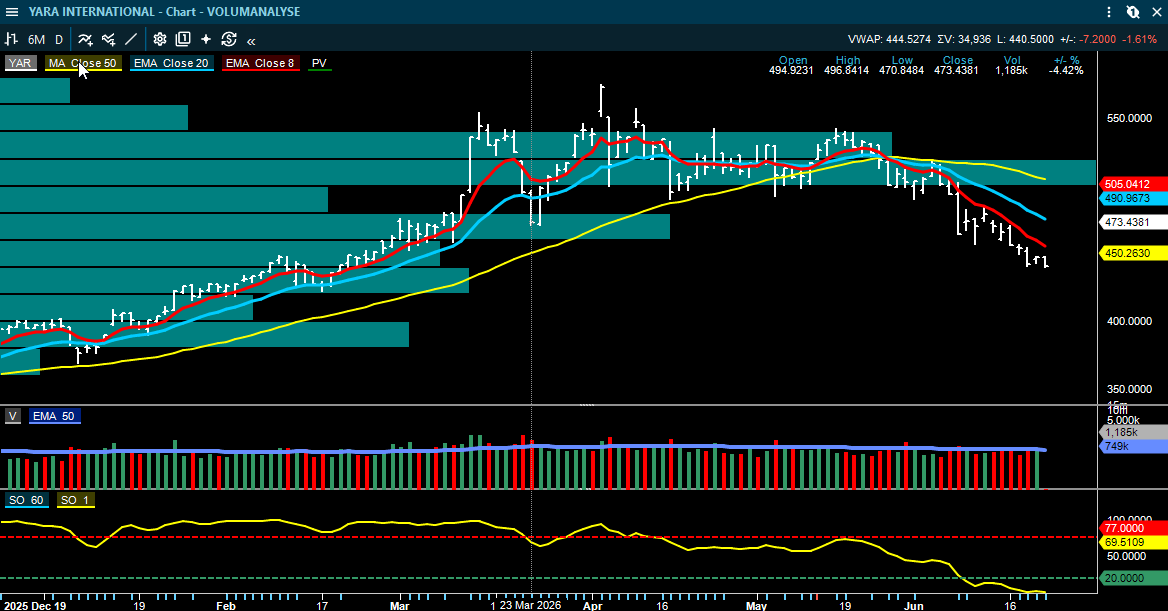Click the Close 473.4381 header value

956,71
